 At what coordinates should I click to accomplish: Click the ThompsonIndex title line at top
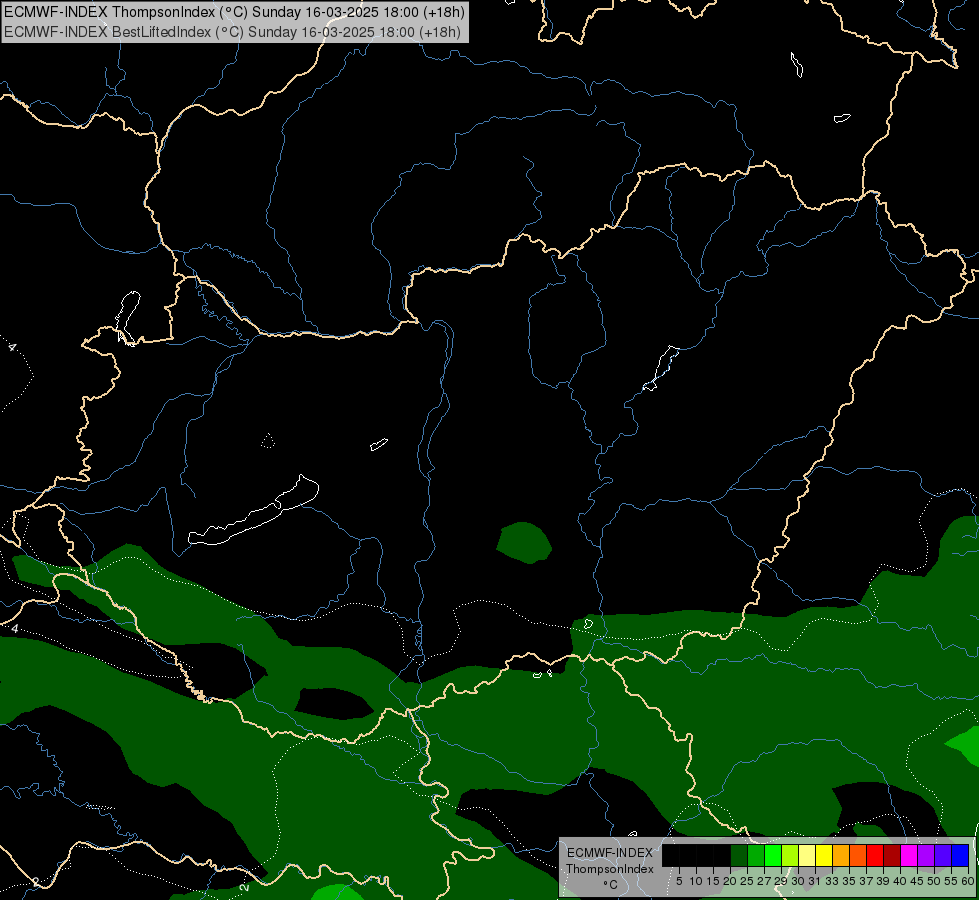(234, 12)
